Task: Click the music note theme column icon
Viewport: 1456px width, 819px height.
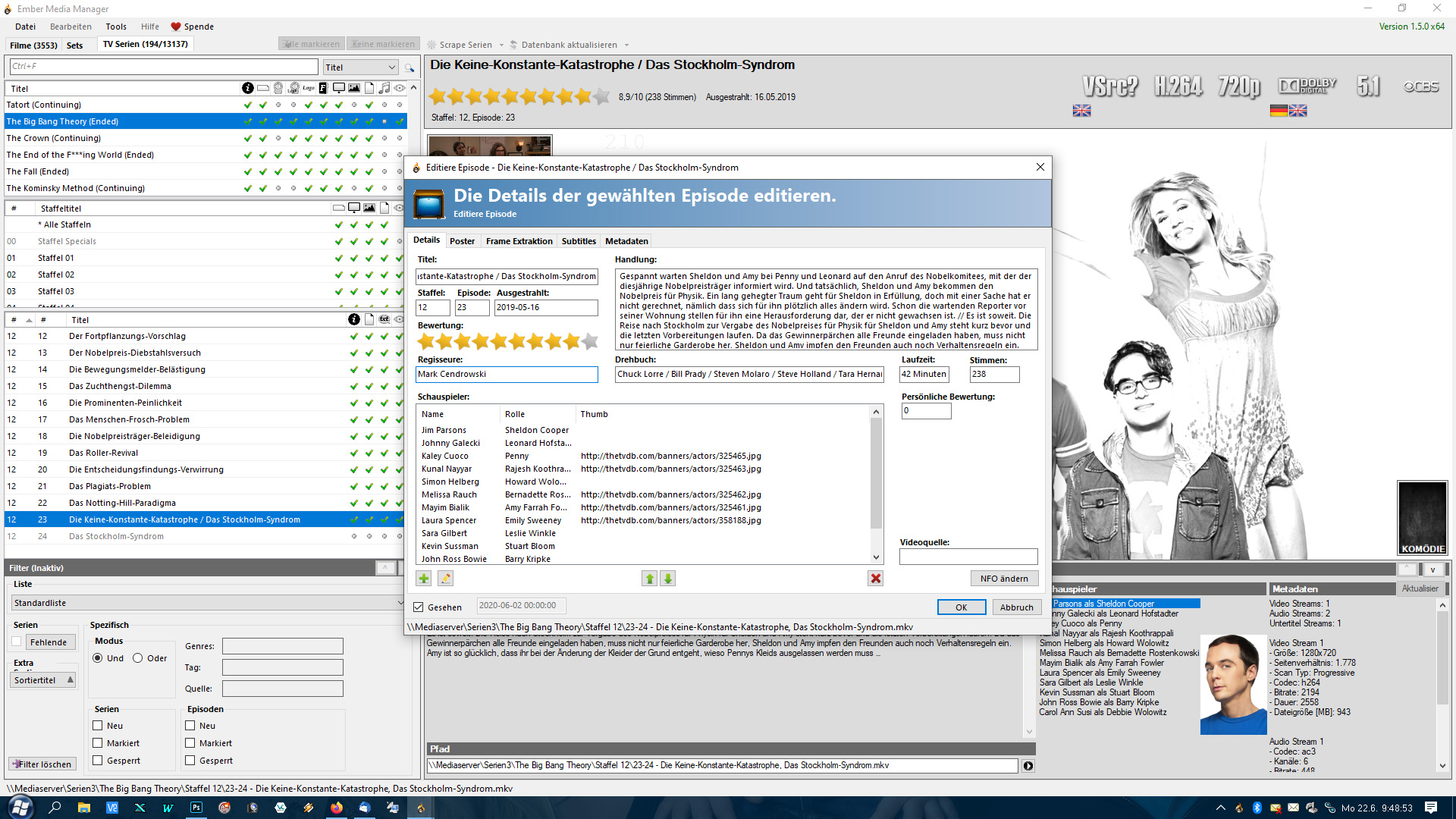Action: coord(384,88)
